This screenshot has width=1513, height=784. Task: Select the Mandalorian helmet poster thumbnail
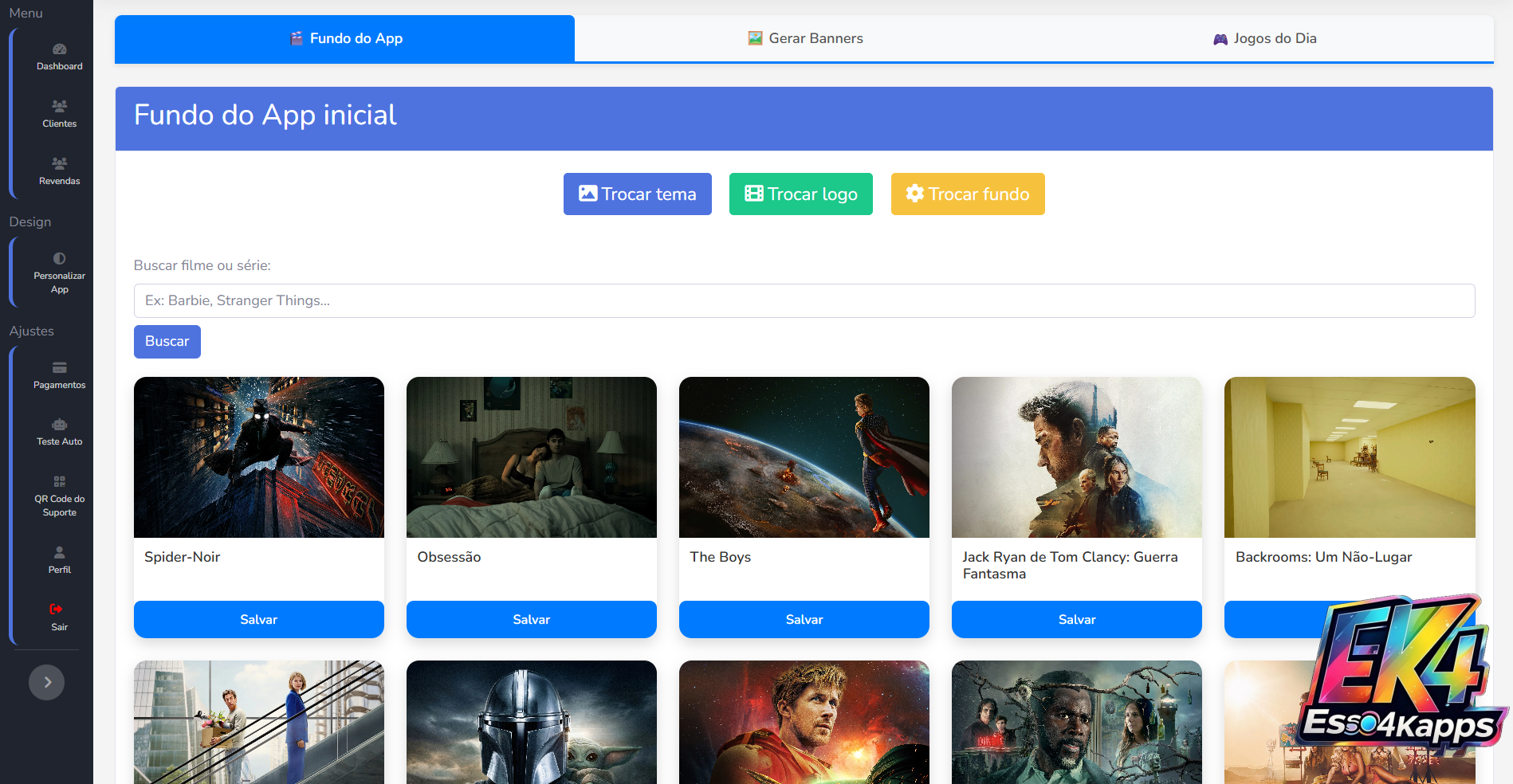(x=531, y=722)
